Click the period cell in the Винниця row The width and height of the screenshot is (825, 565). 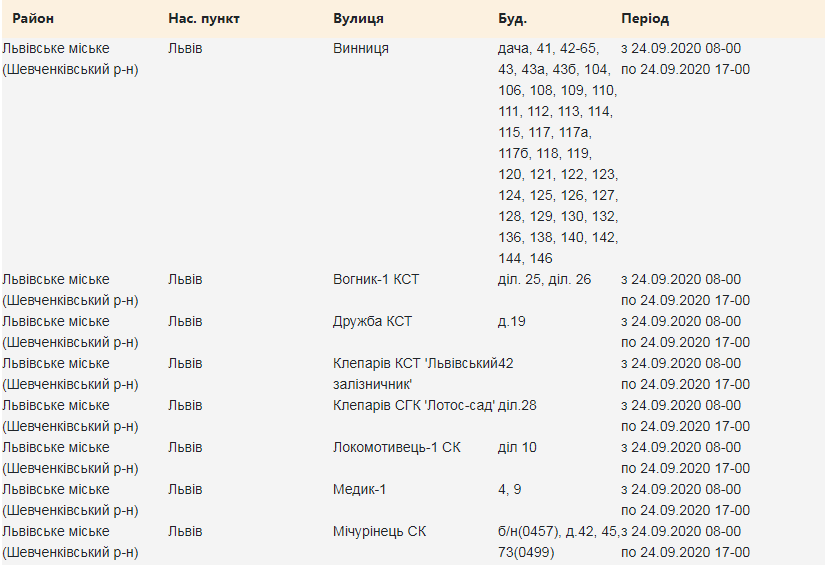point(685,58)
